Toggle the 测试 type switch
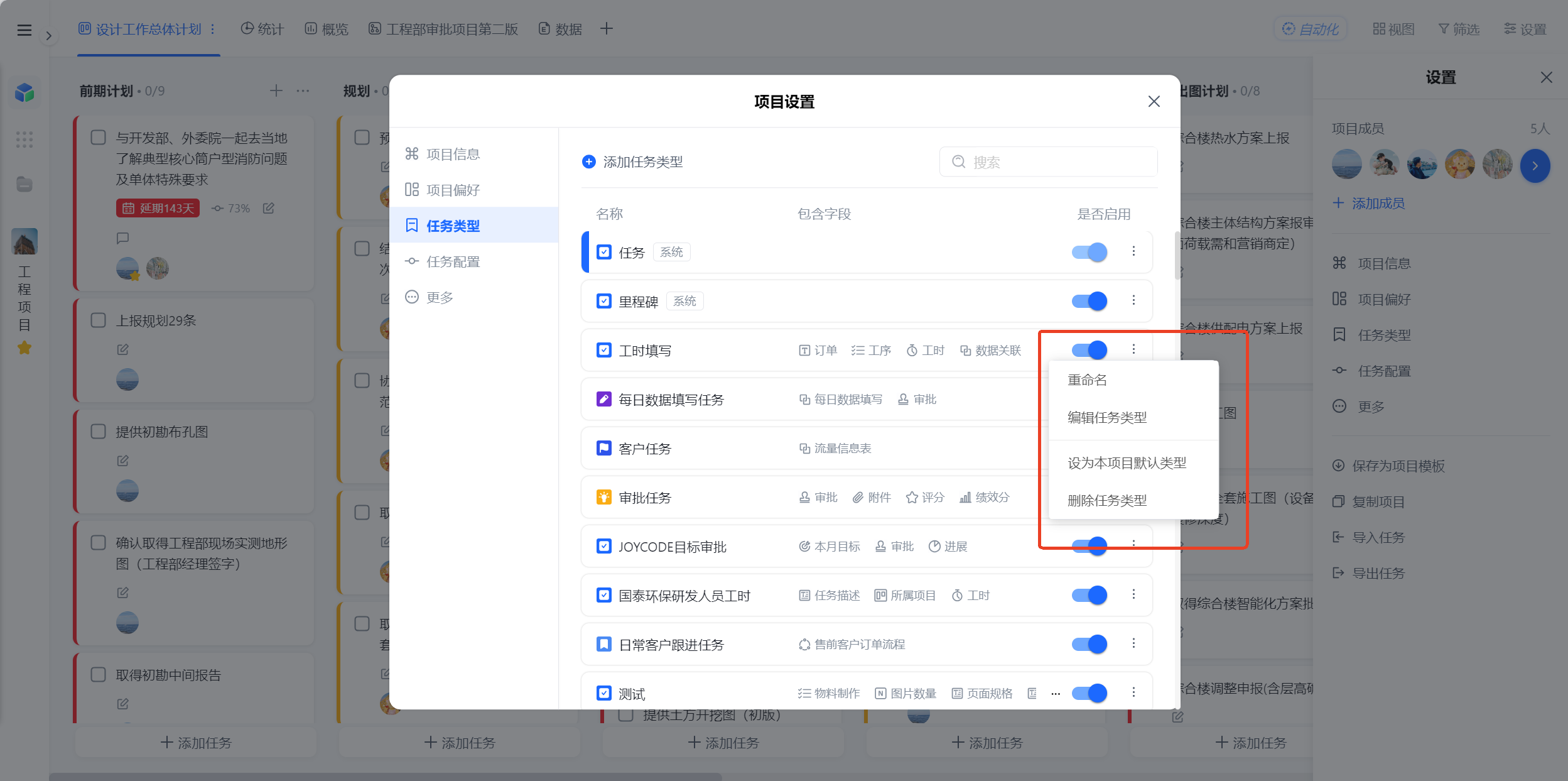 click(1089, 693)
